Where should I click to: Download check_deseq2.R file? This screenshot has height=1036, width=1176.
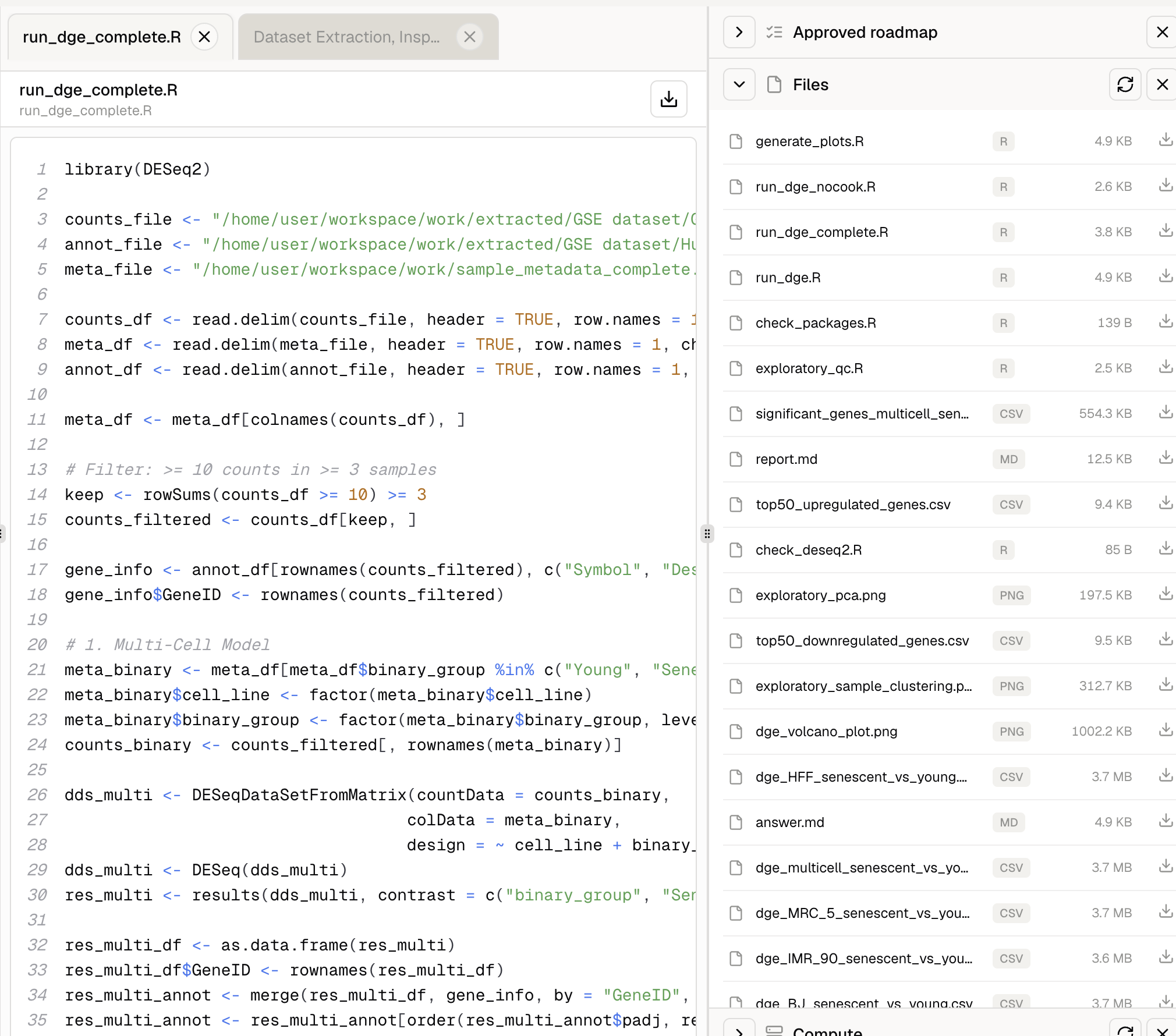pos(1166,549)
